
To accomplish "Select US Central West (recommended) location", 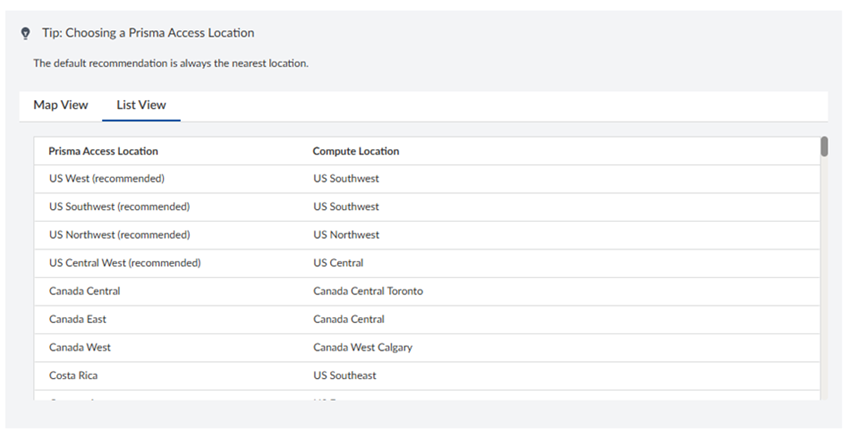I will point(125,263).
